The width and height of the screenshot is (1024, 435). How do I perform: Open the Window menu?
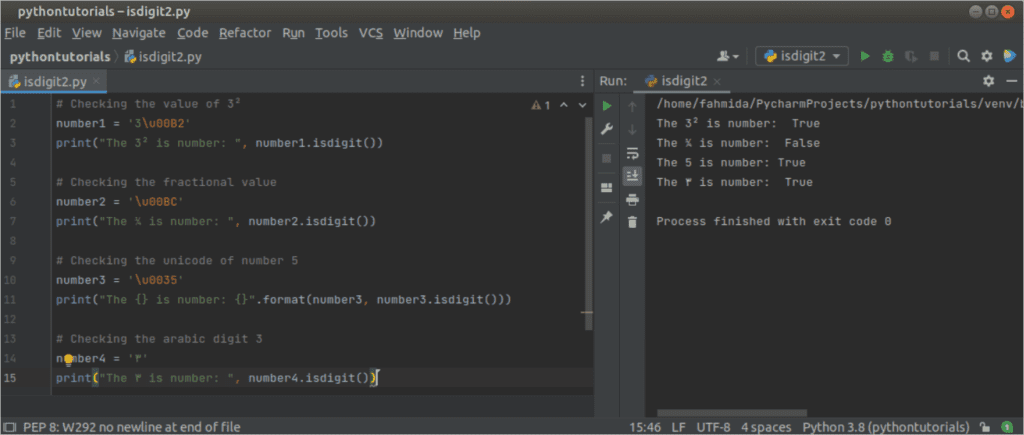[x=418, y=33]
